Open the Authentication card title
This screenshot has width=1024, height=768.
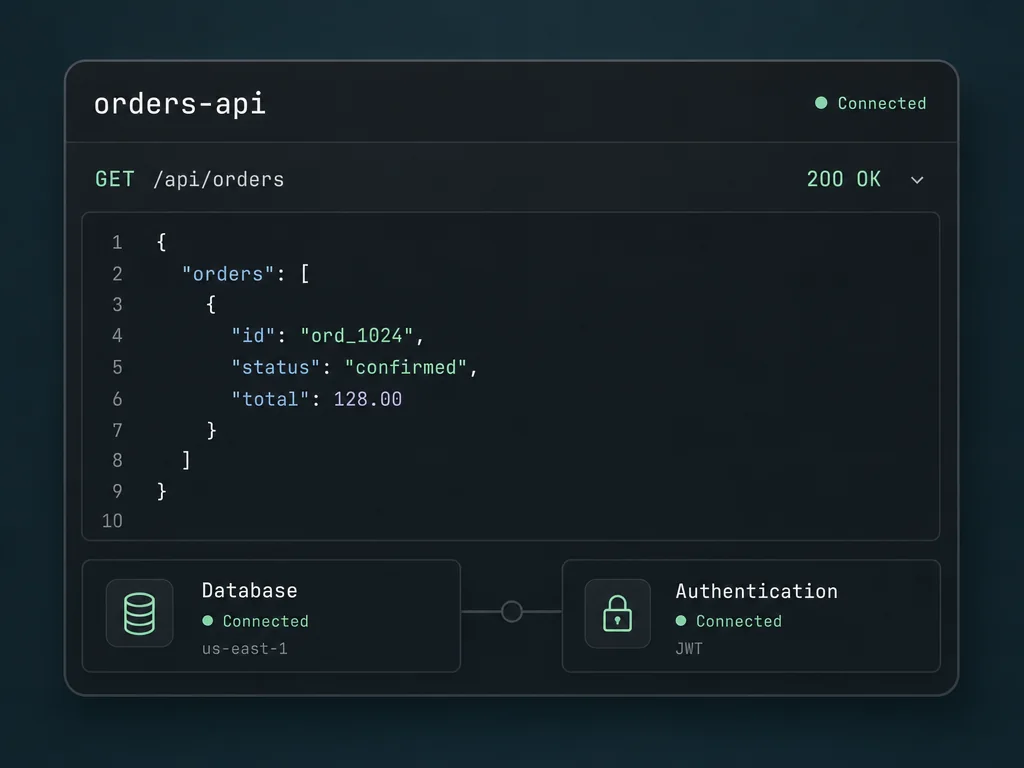pos(756,591)
